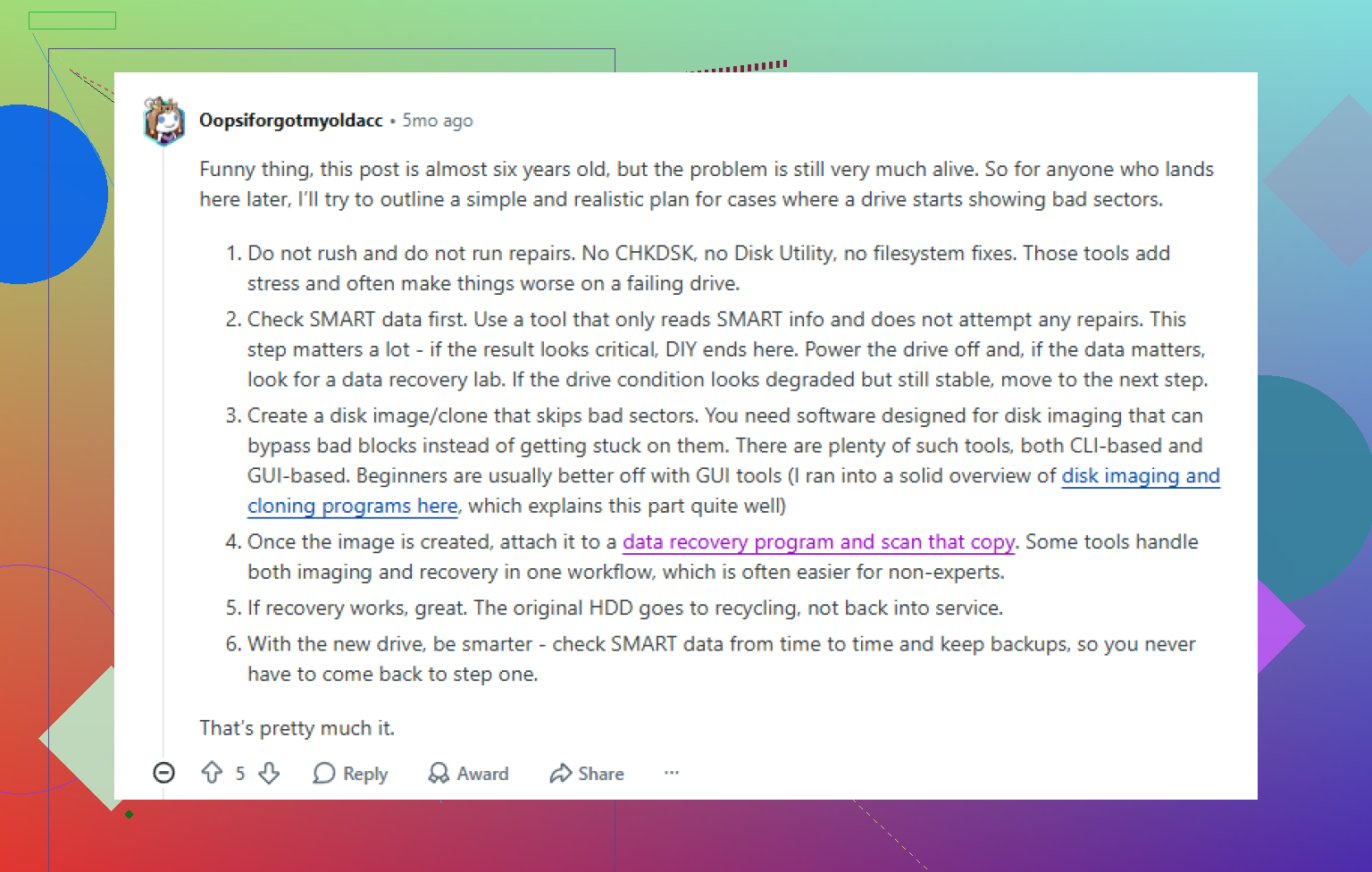This screenshot has height=872, width=1372.
Task: Open the 'cloning programs here' hyperlink
Action: pos(353,506)
